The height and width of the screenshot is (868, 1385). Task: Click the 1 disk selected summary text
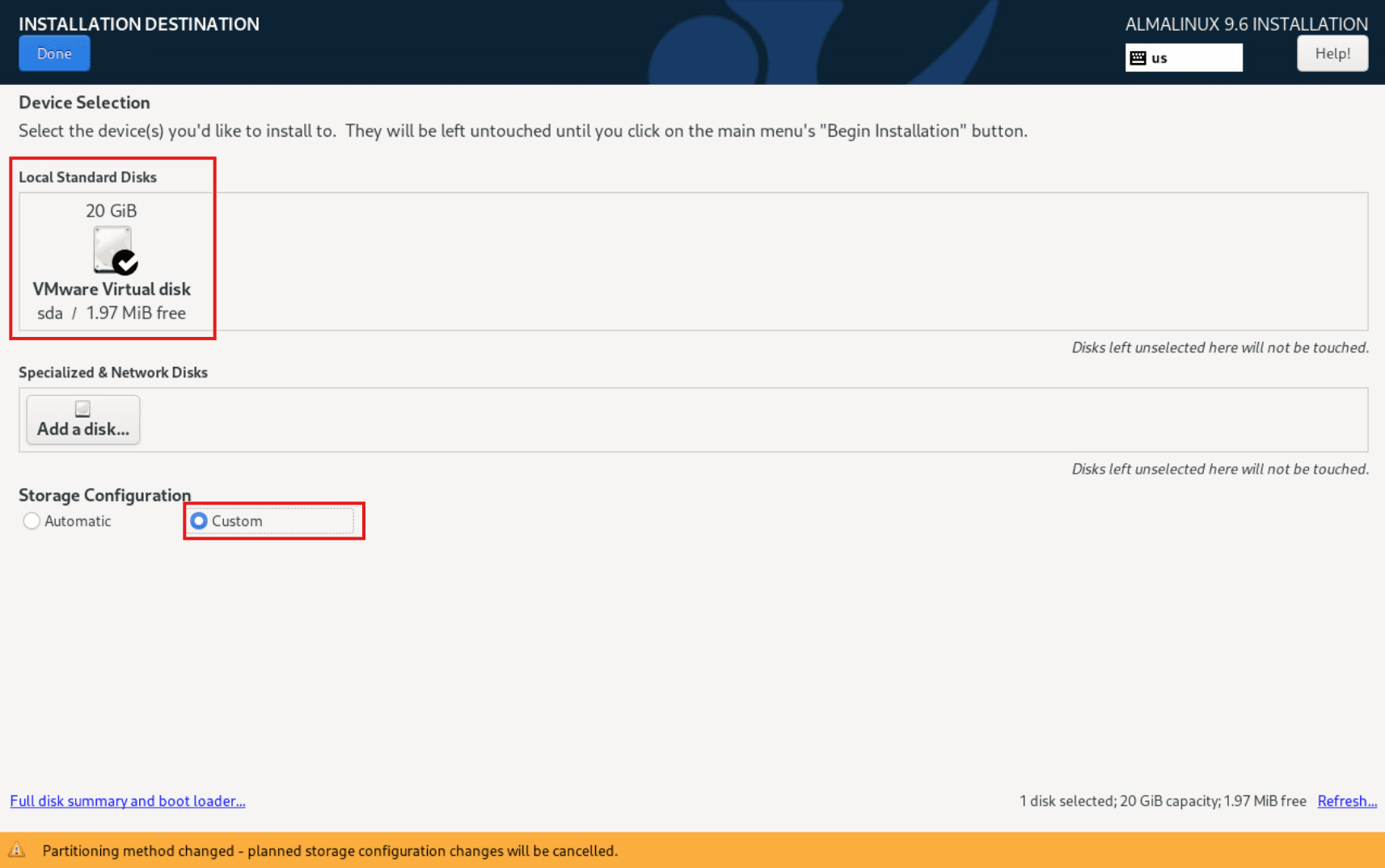pyautogui.click(x=1163, y=801)
